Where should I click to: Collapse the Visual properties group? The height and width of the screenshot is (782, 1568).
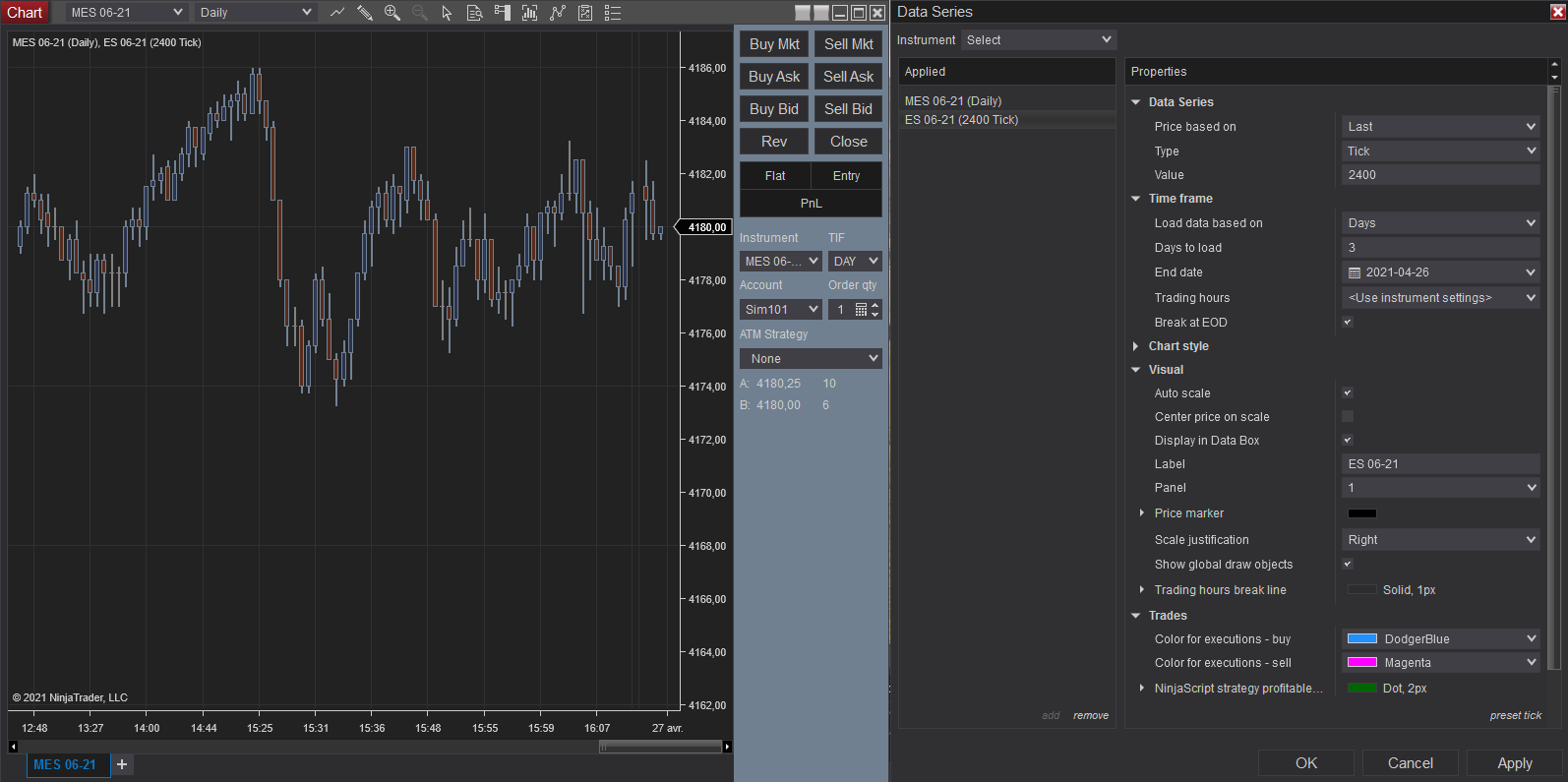(1136, 370)
